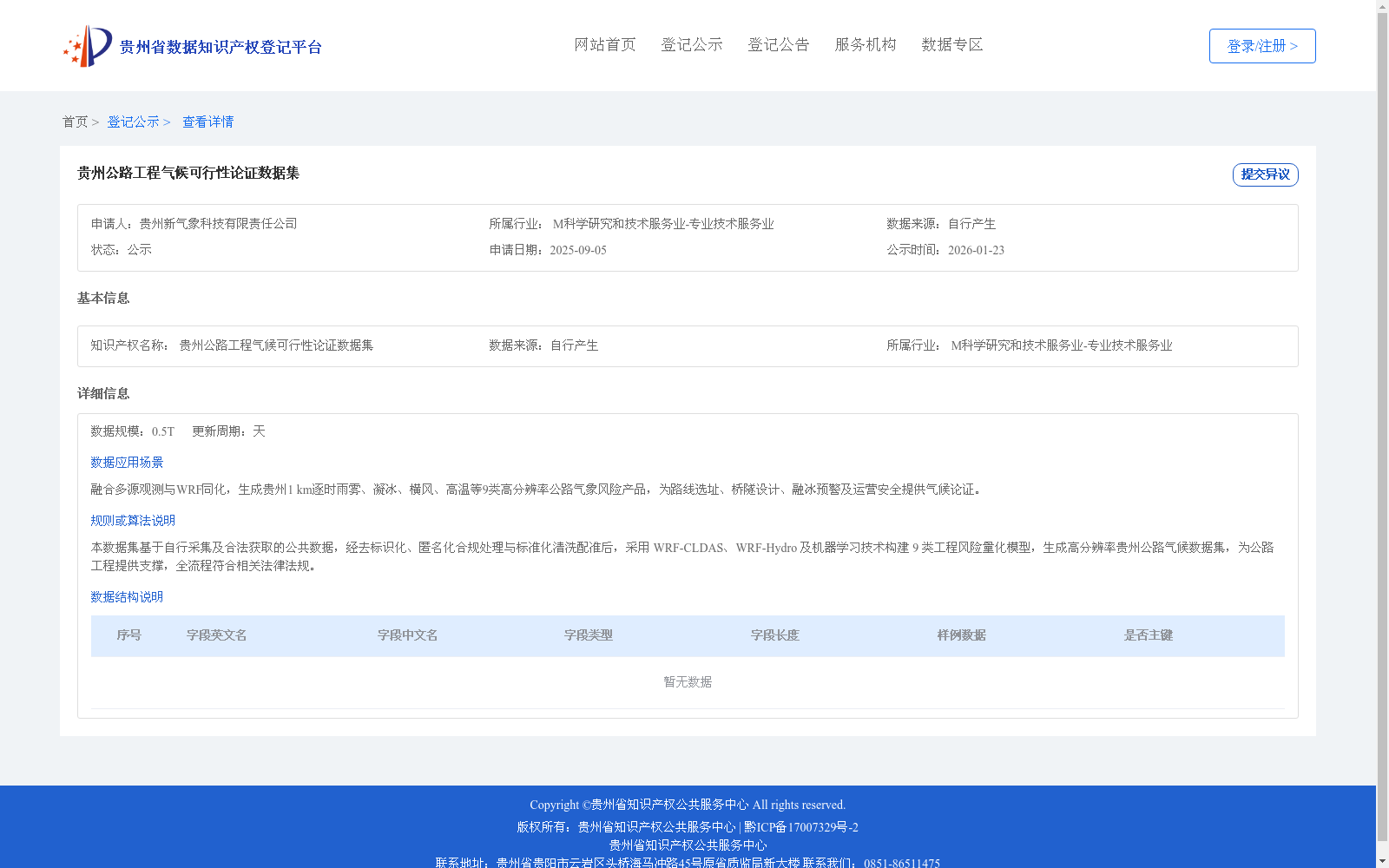Click the 字段长度 column header
The height and width of the screenshot is (868, 1389).
775,635
